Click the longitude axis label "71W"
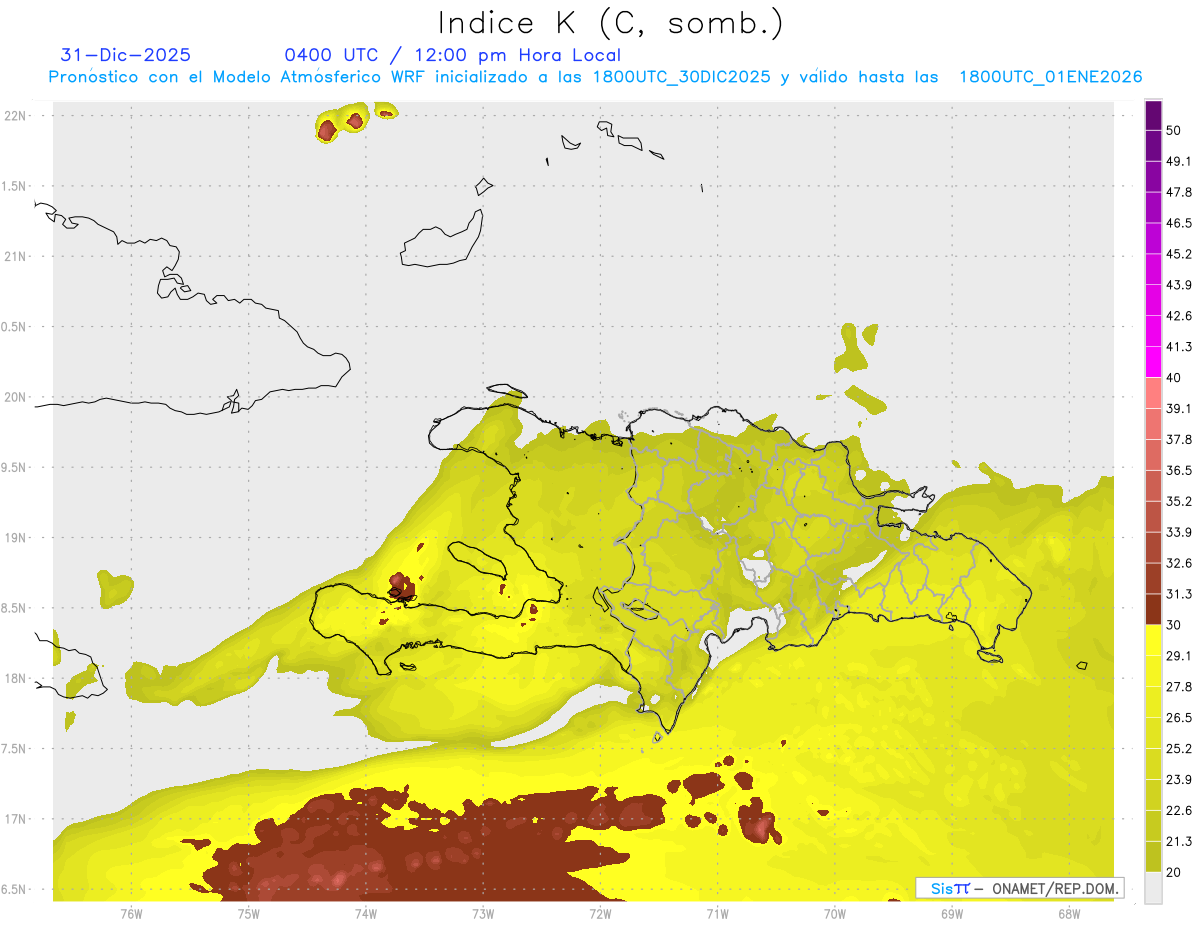This screenshot has height=927, width=1200. tap(717, 913)
